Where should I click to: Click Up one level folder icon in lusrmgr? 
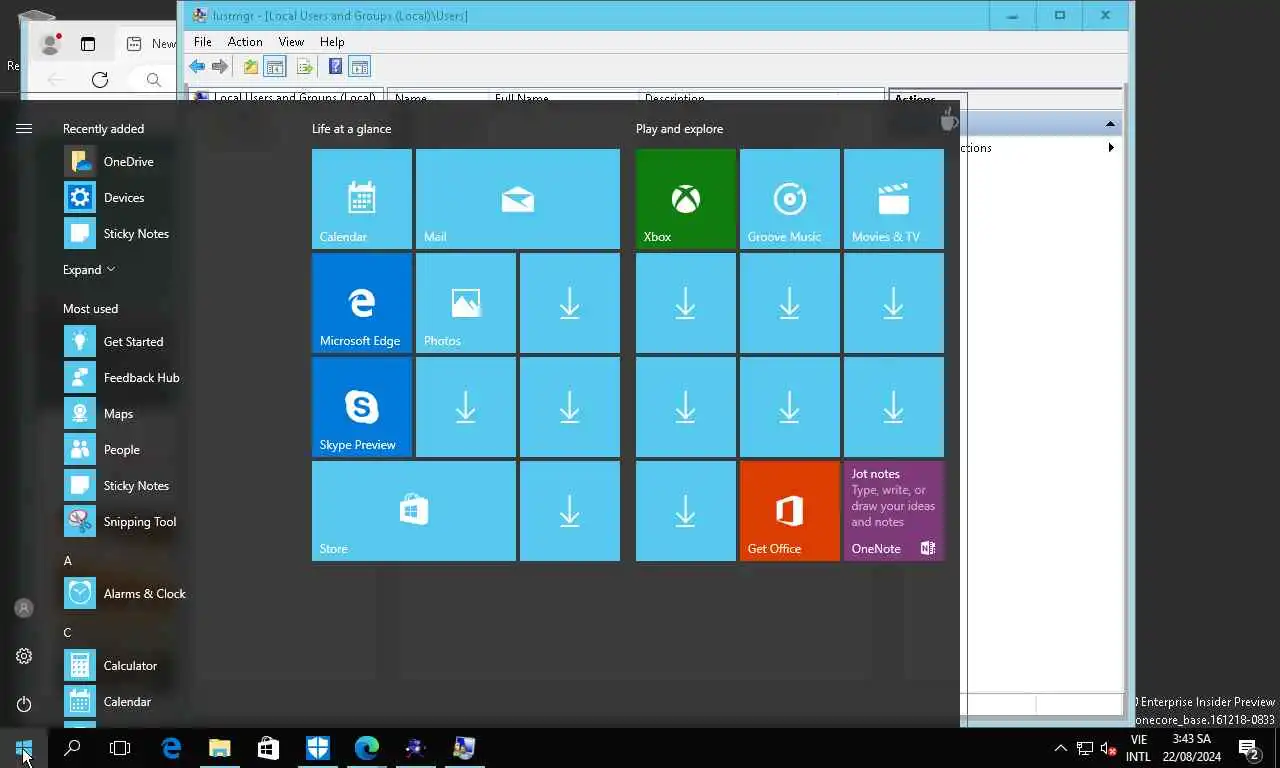[250, 67]
